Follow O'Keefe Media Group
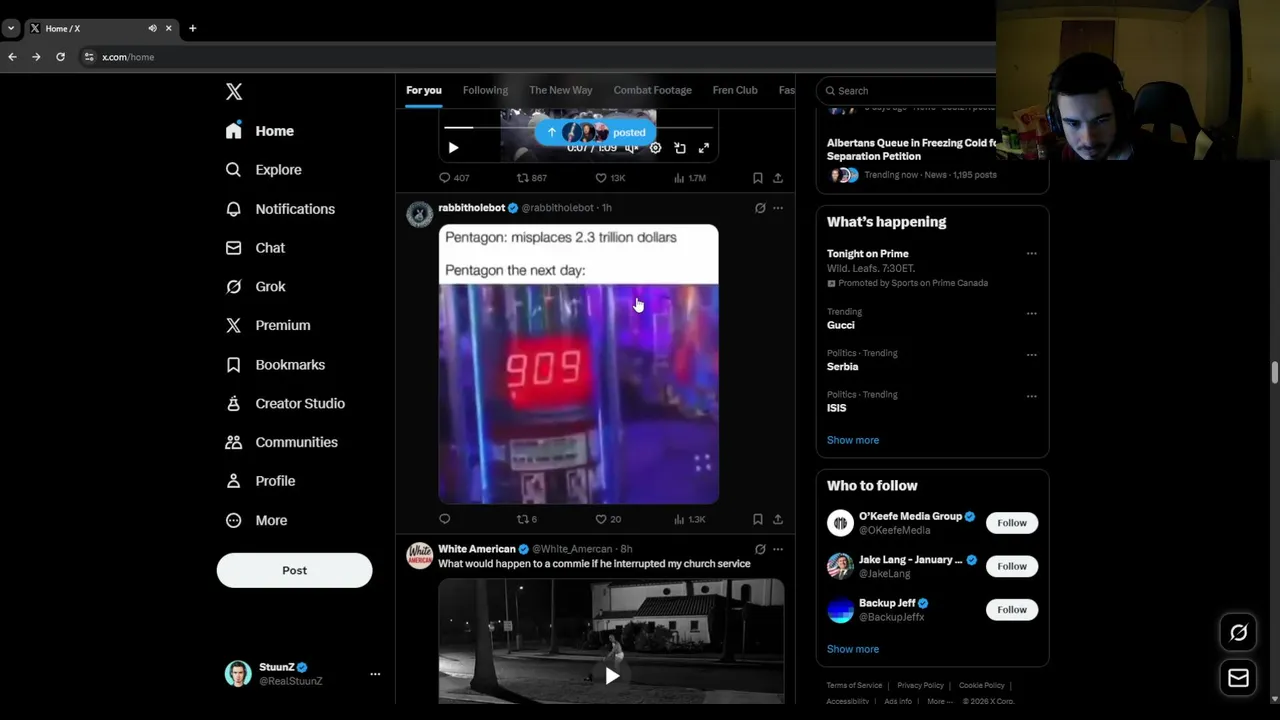 click(1011, 523)
